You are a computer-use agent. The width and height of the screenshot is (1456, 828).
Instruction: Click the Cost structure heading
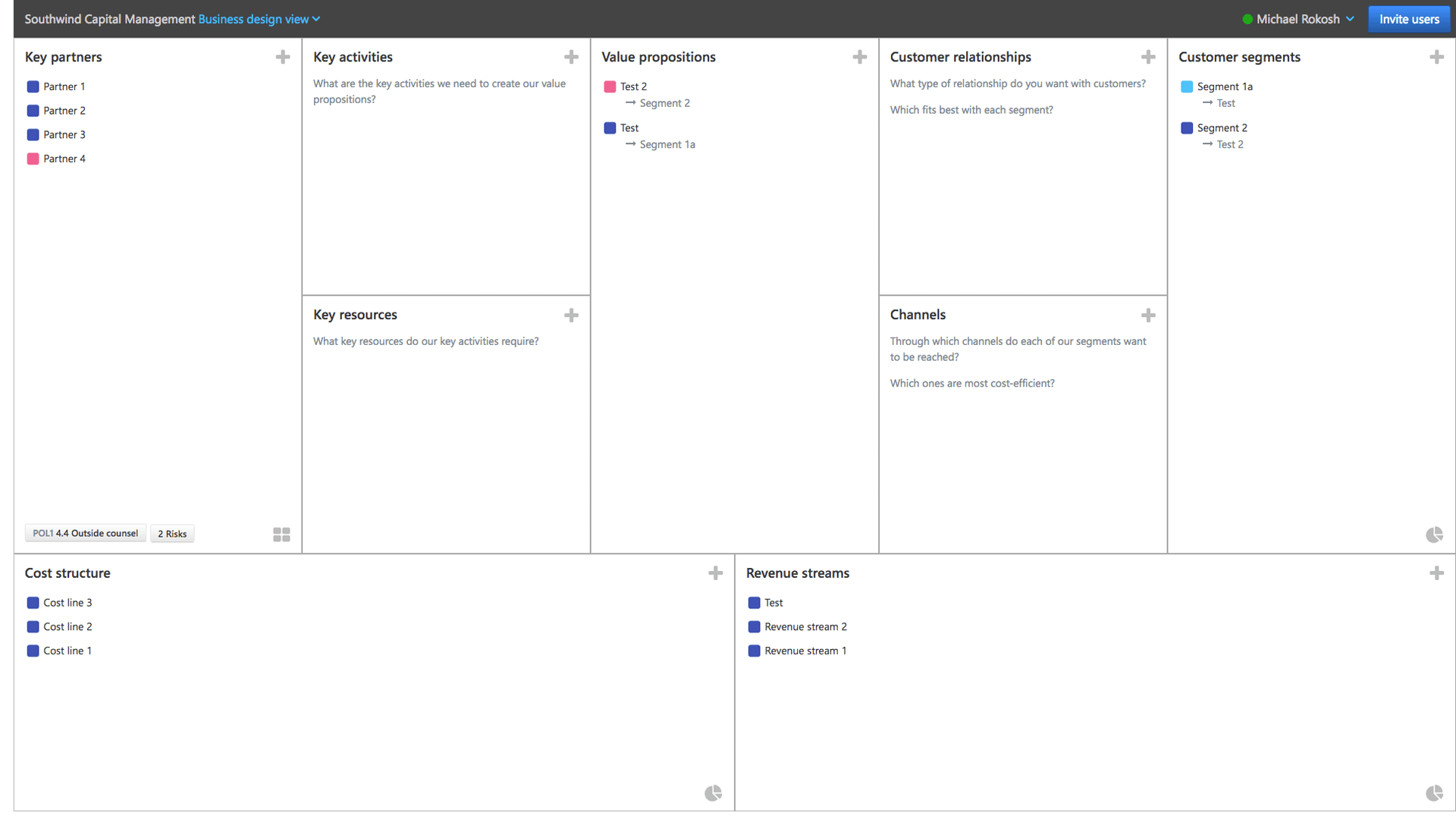click(67, 573)
